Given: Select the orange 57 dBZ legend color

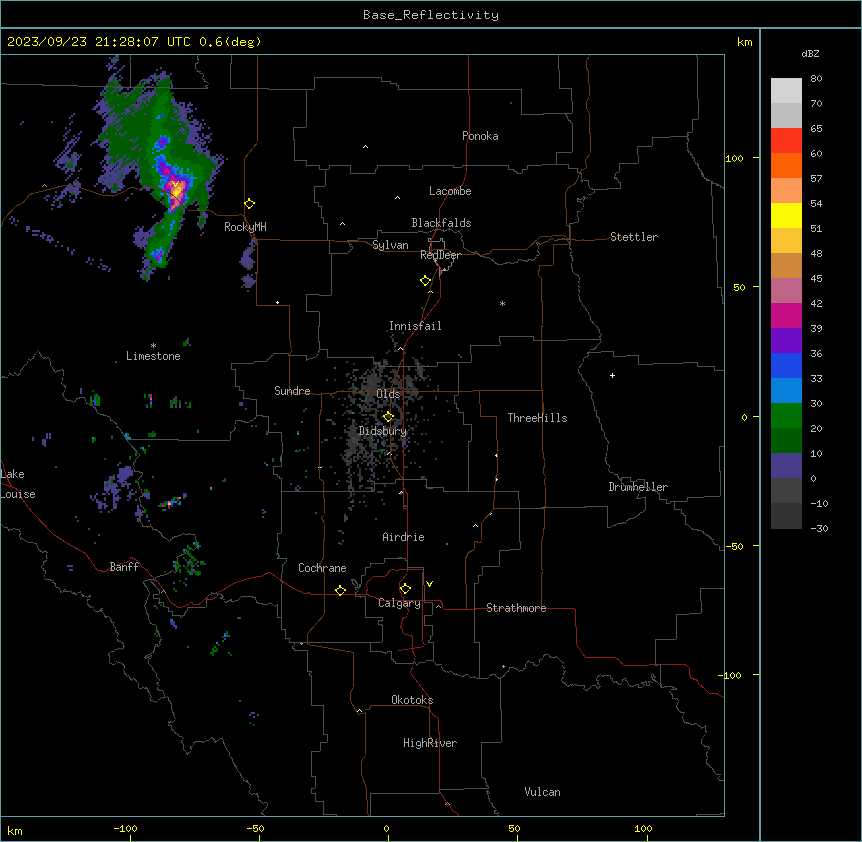Looking at the screenshot, I should [786, 165].
